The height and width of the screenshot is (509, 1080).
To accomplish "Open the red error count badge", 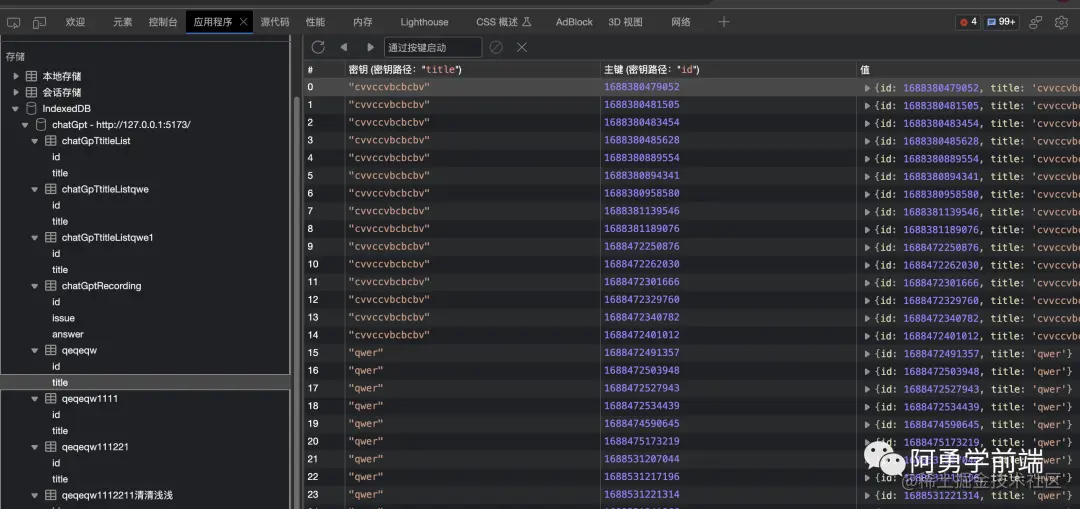I will coord(967,22).
